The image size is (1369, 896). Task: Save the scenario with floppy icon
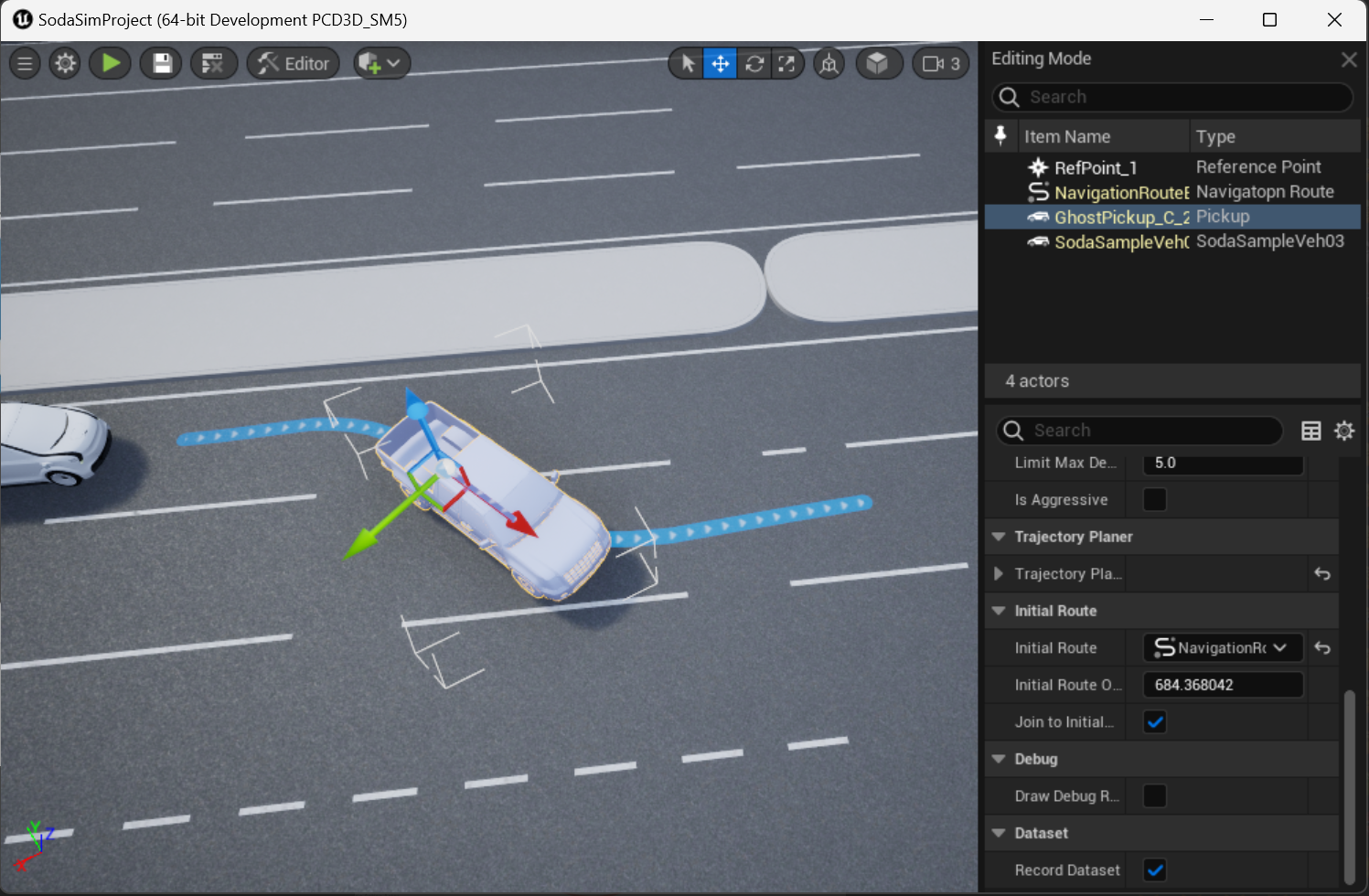pyautogui.click(x=162, y=63)
